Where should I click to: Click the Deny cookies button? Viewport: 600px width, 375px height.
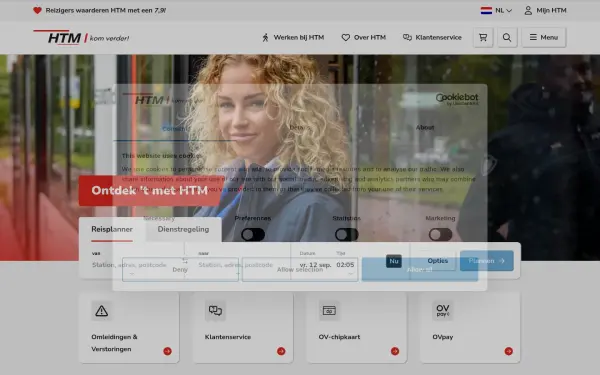[180, 269]
